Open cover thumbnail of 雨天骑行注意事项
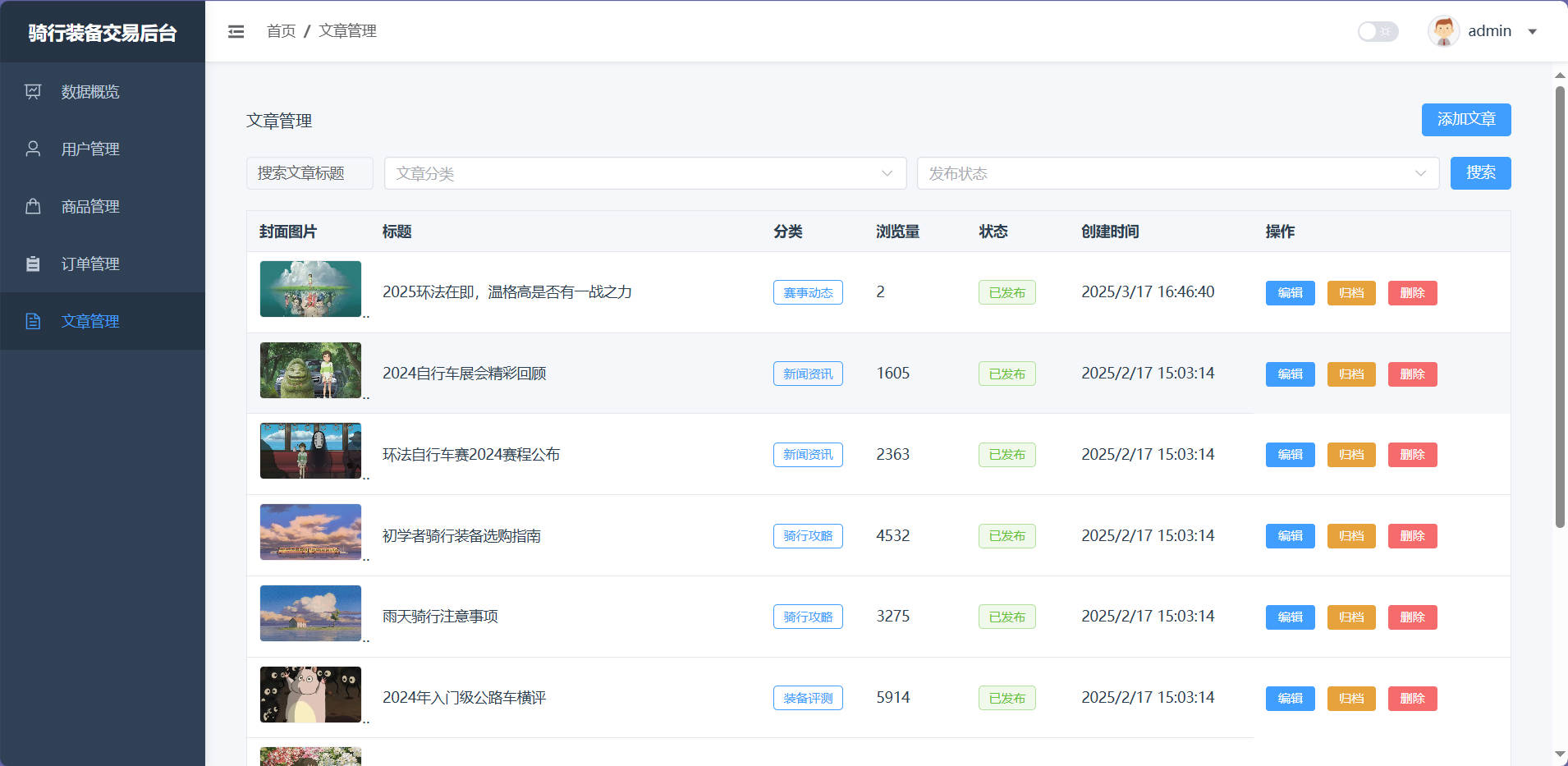 pos(310,613)
